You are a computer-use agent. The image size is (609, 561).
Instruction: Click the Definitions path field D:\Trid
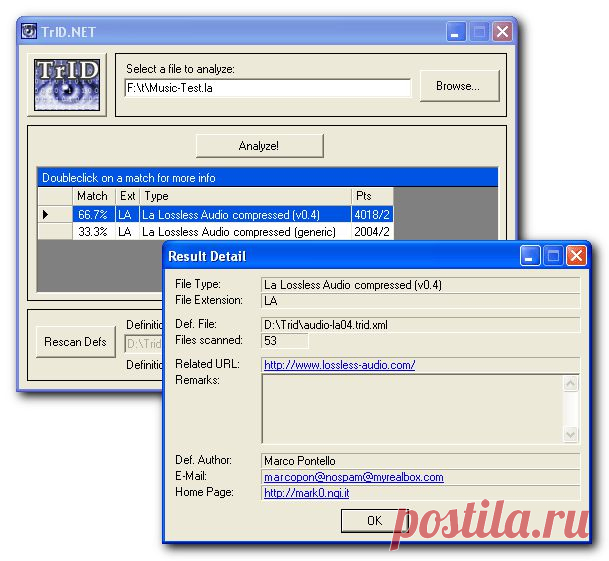(144, 343)
